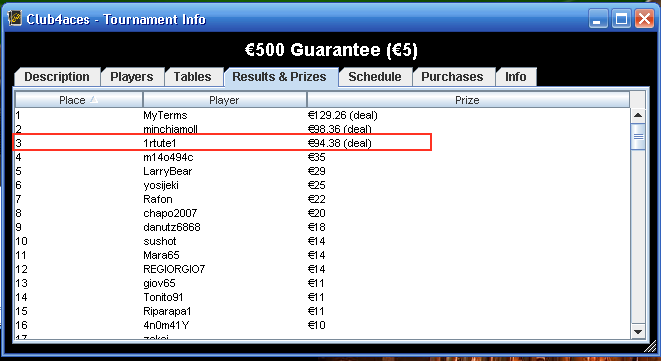Click the €20 prize value
The image size is (661, 361).
point(317,213)
